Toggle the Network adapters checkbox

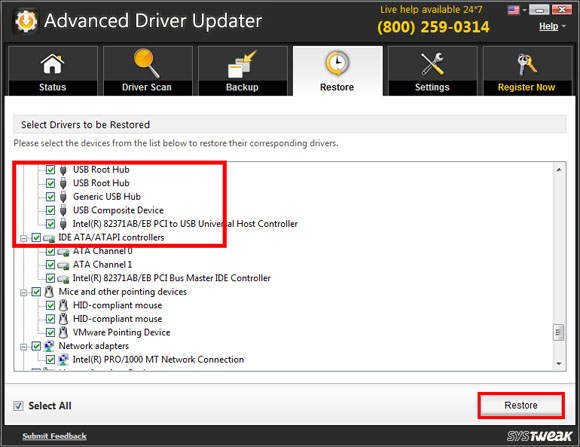[x=36, y=346]
